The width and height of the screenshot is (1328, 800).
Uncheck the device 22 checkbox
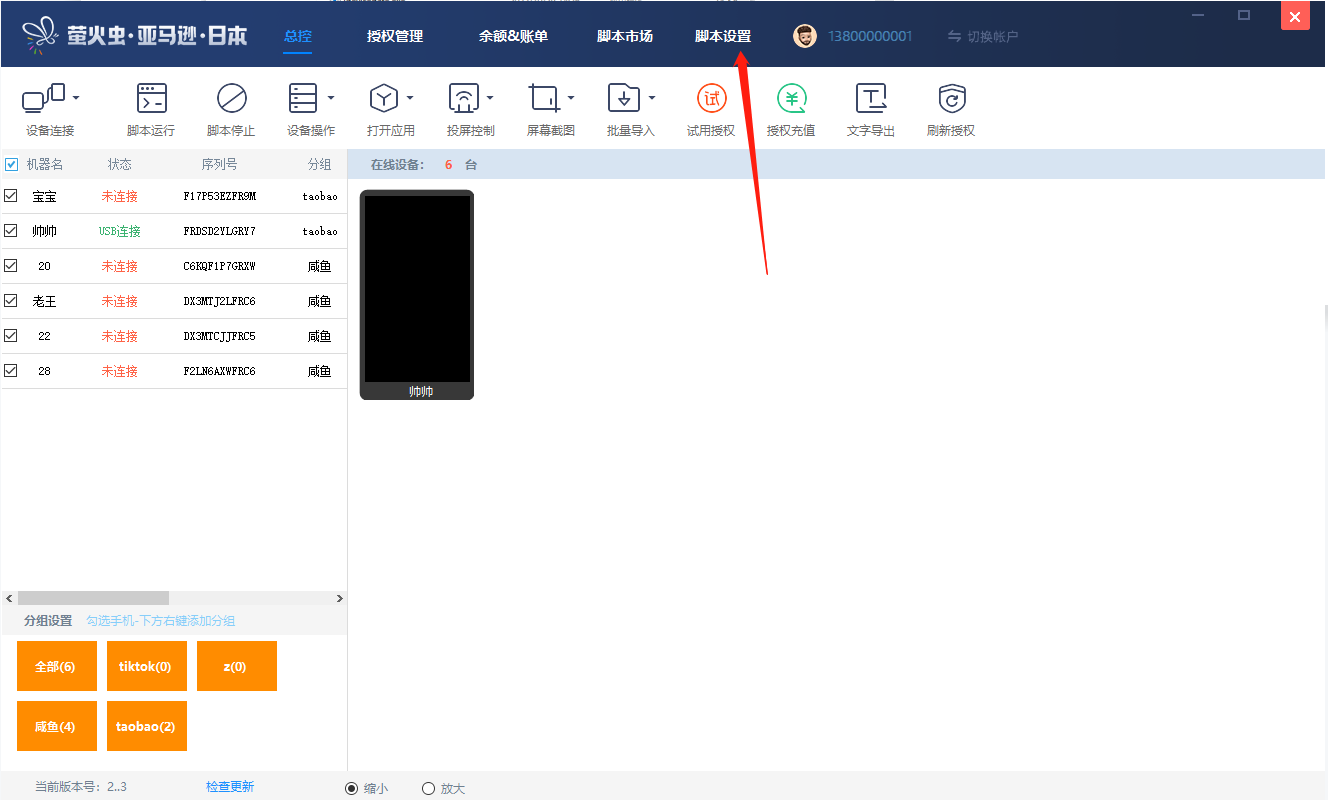(11, 336)
